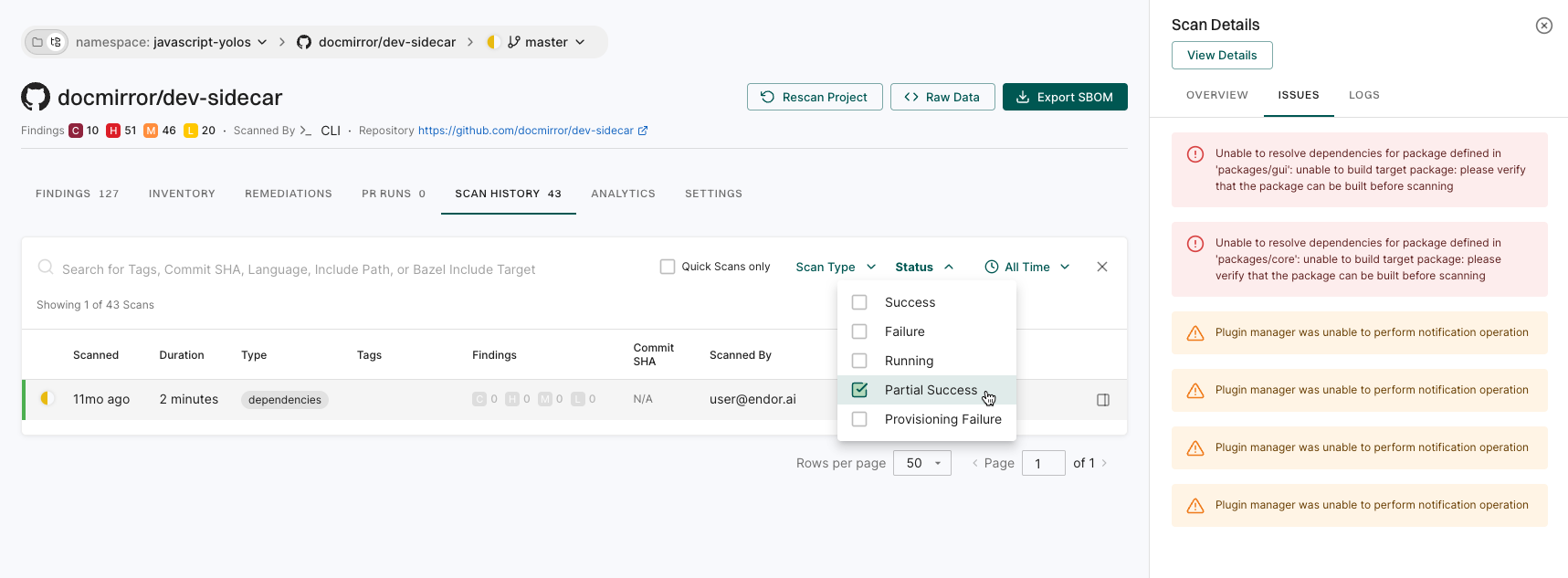
Task: Open the All Time range dropdown
Action: click(1027, 267)
